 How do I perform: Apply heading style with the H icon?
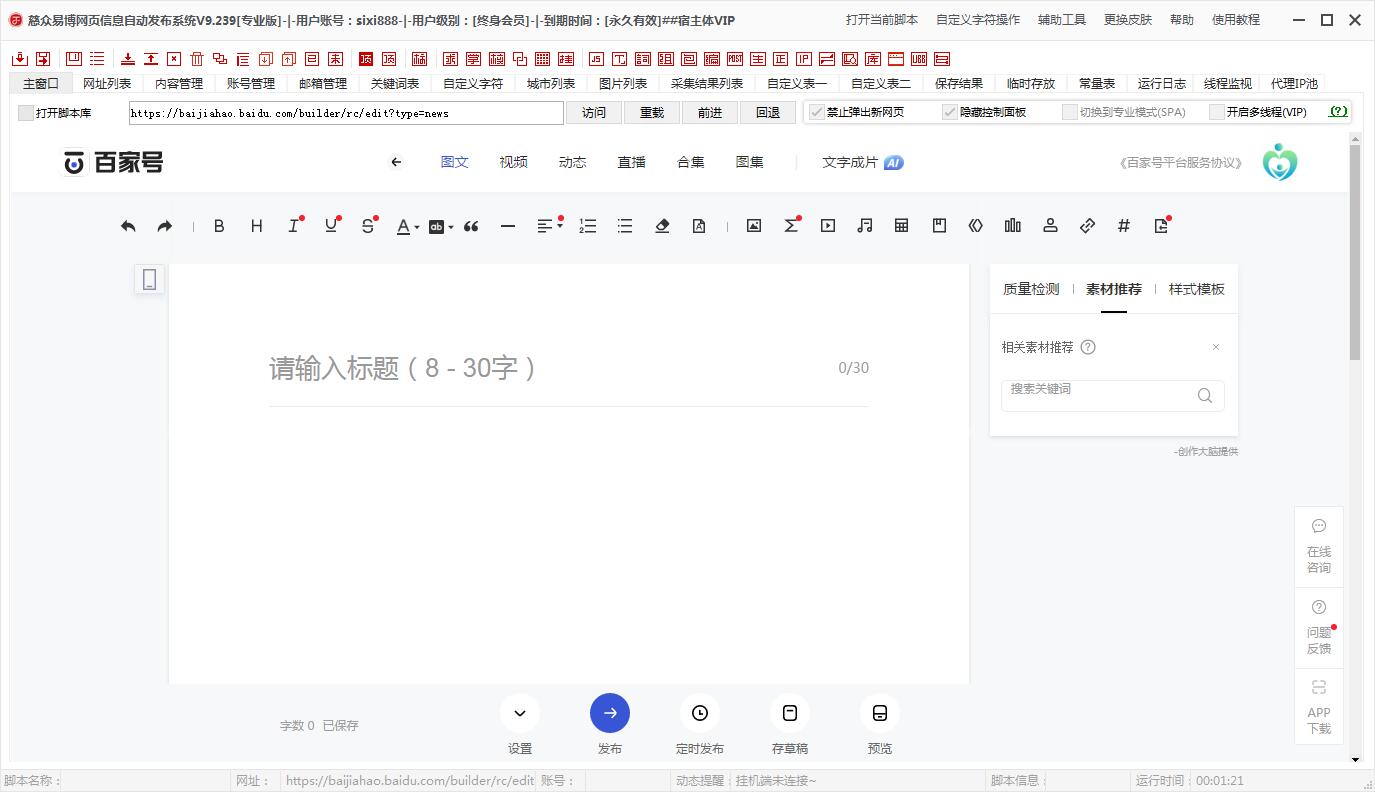tap(256, 226)
